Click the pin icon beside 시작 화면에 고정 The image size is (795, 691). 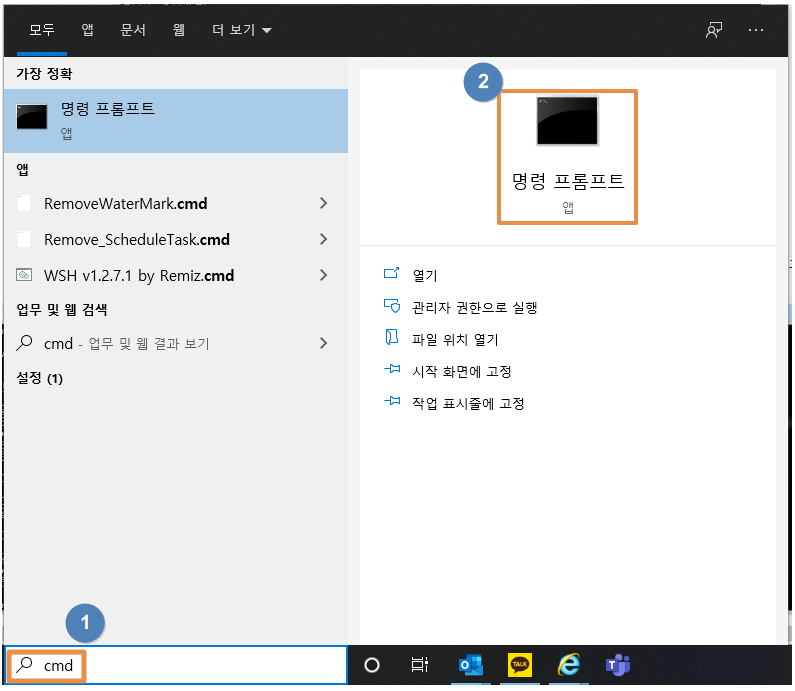click(x=392, y=369)
